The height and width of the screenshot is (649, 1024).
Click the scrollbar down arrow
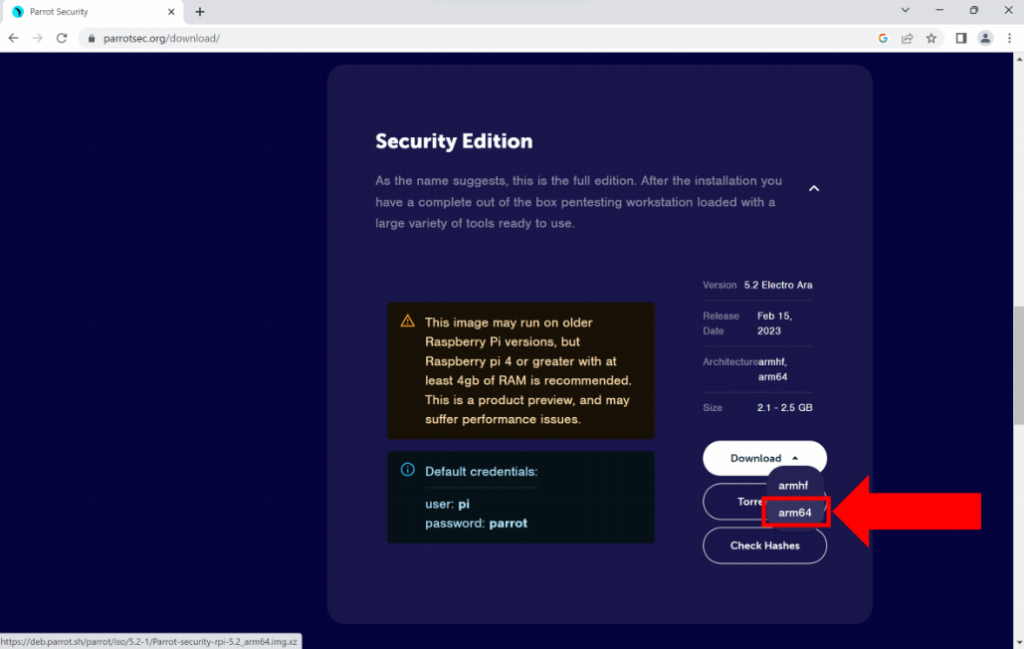tap(1018, 643)
